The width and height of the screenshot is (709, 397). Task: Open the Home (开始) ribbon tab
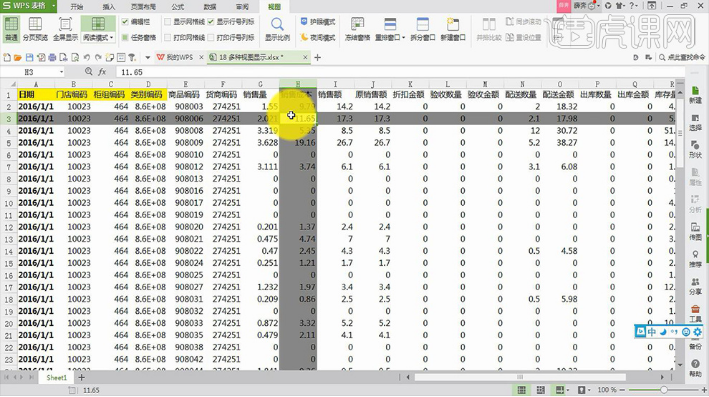click(x=77, y=6)
